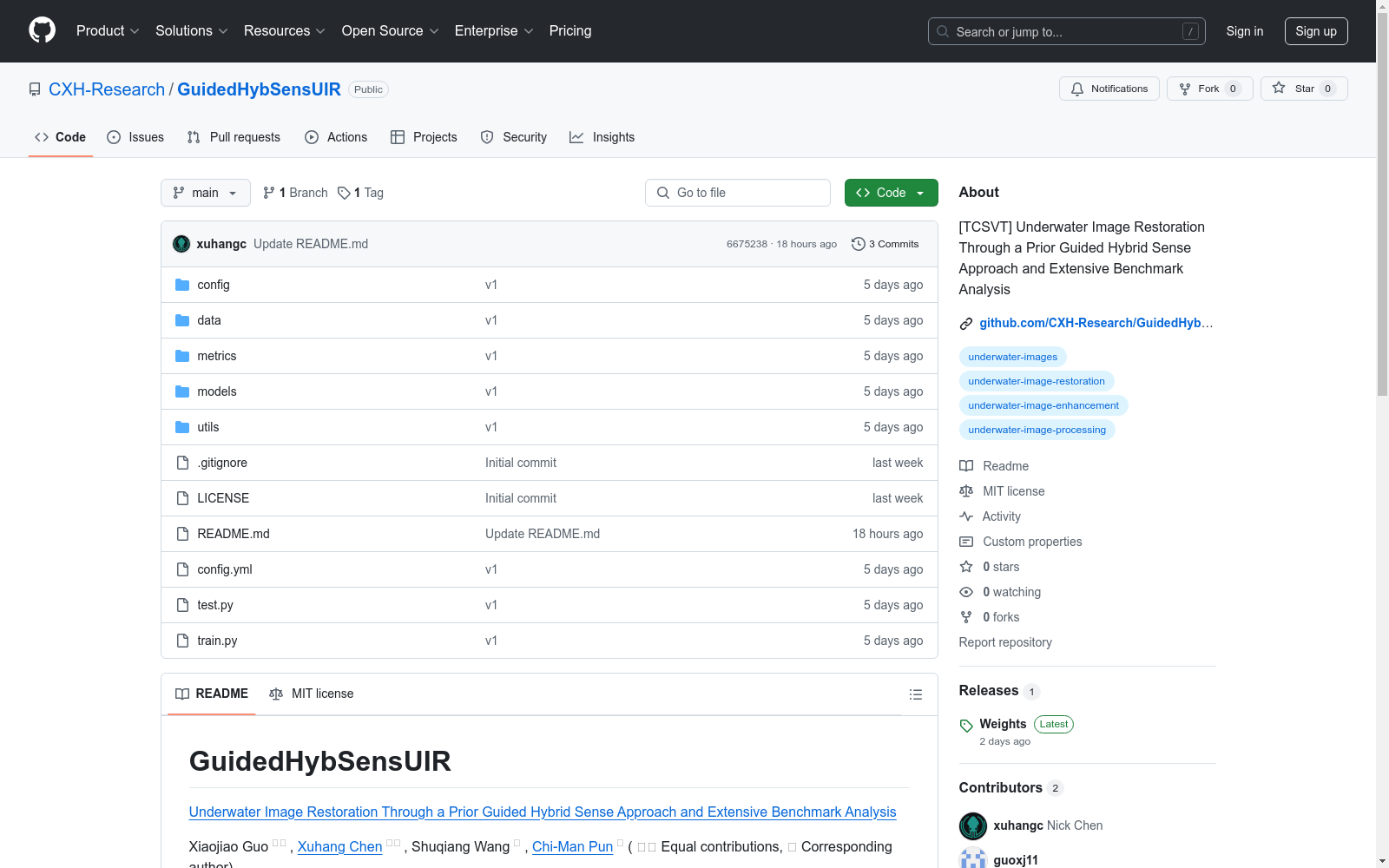Click the Activity pulse icon
Image resolution: width=1389 pixels, height=868 pixels.
click(966, 516)
